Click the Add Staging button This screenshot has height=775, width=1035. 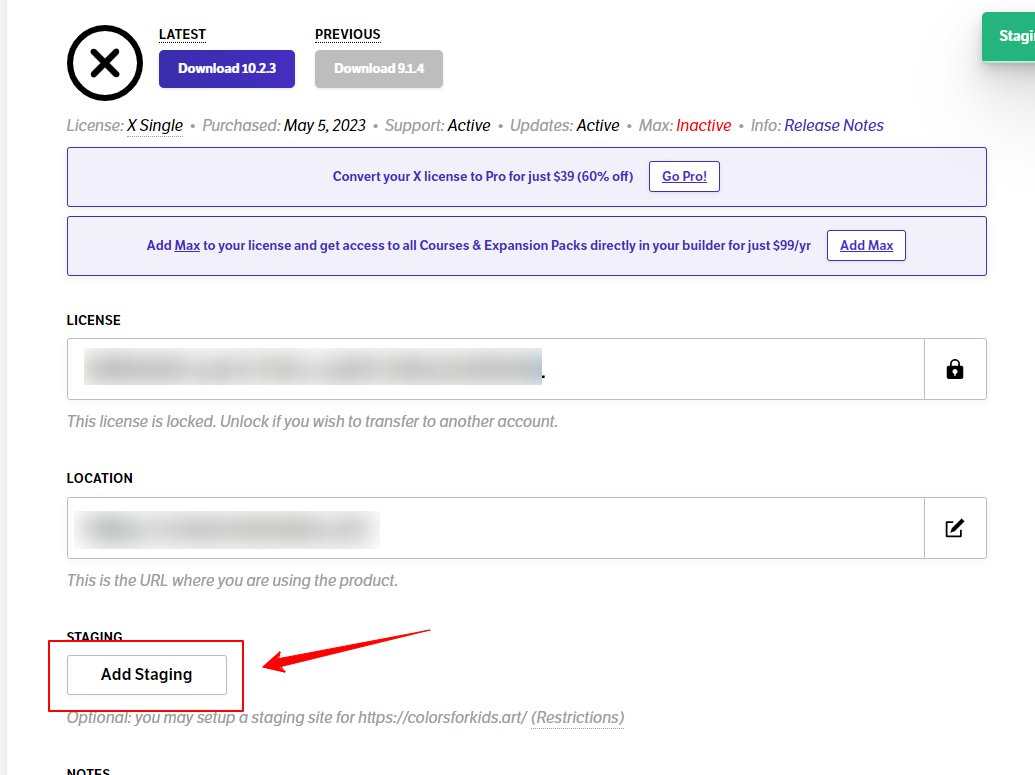147,675
